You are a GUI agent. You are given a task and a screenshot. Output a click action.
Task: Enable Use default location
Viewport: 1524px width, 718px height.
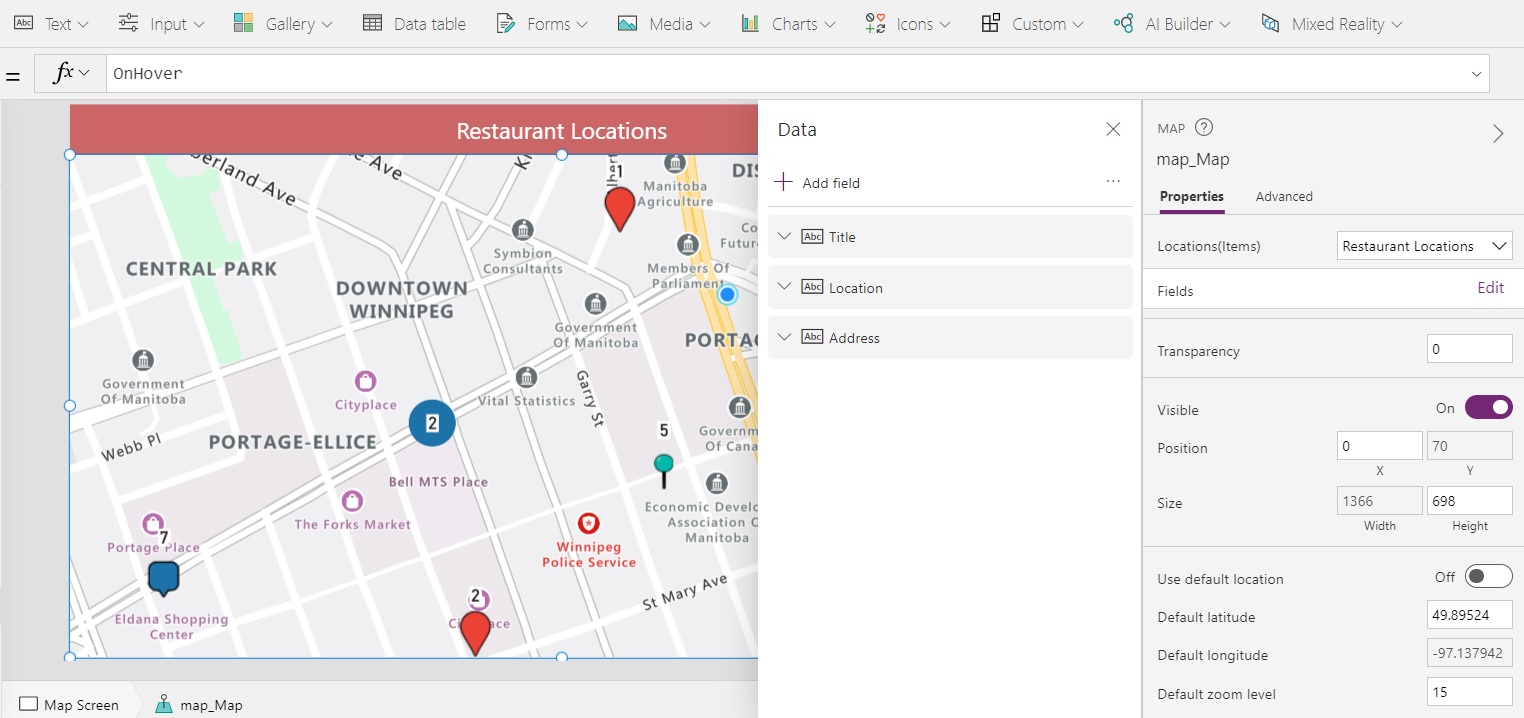(x=1487, y=576)
